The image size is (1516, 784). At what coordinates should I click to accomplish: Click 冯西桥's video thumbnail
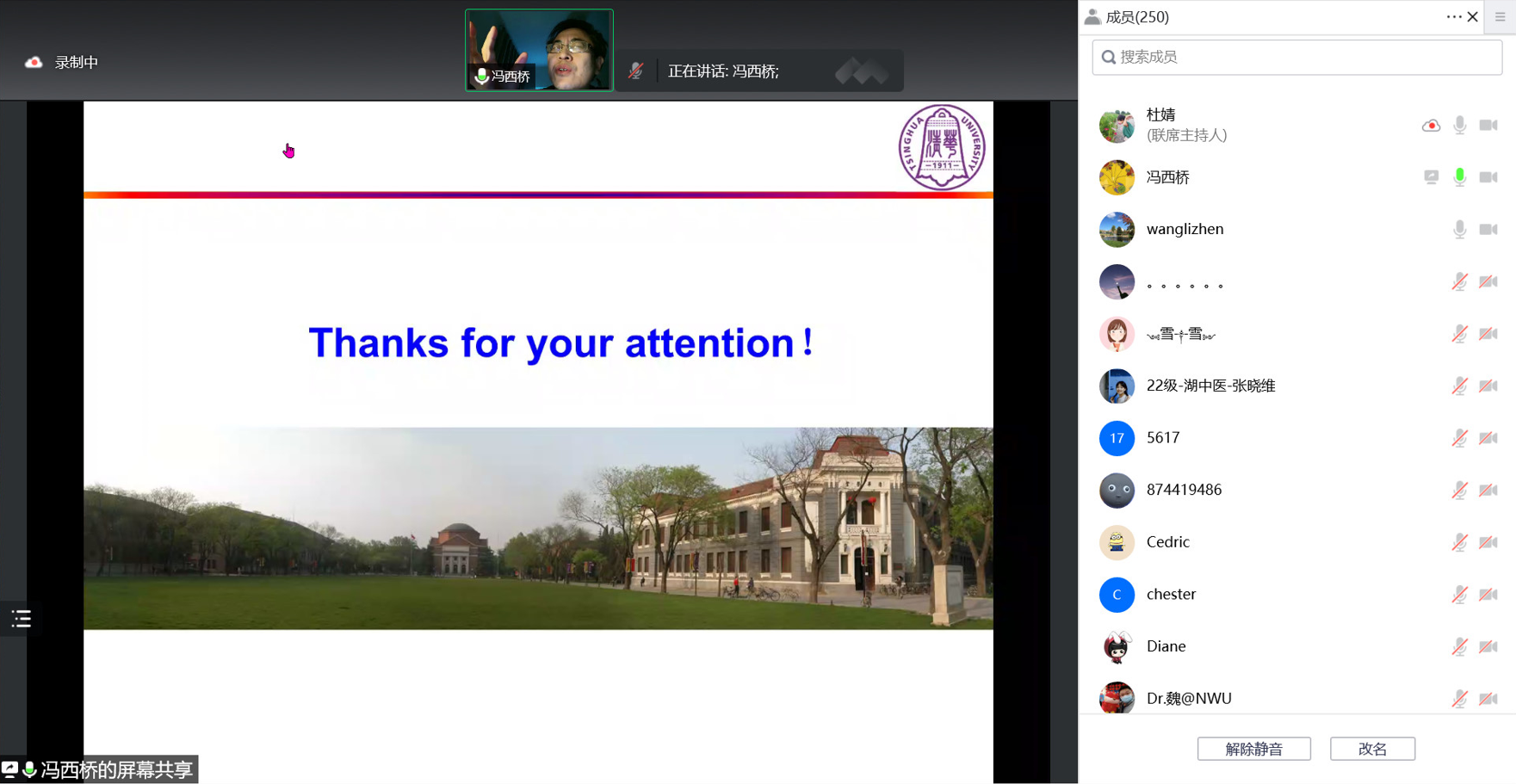[x=539, y=50]
